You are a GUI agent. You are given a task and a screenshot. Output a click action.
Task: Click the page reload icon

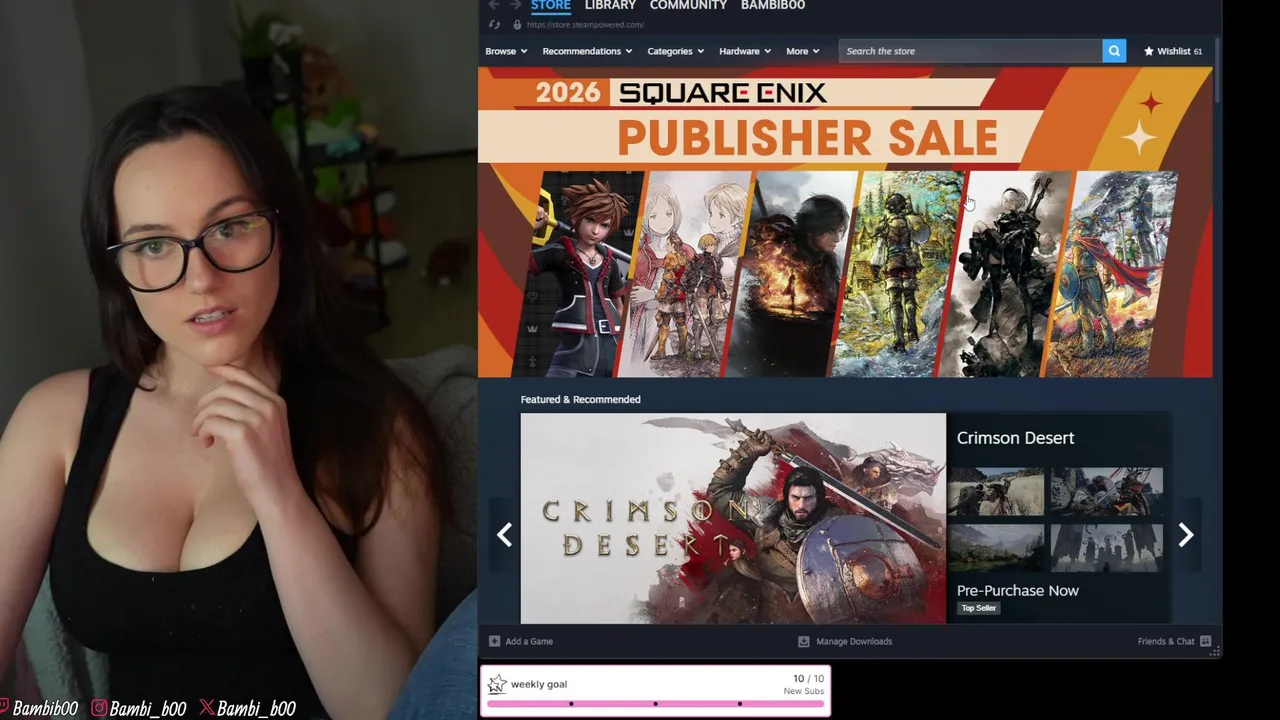(x=494, y=24)
